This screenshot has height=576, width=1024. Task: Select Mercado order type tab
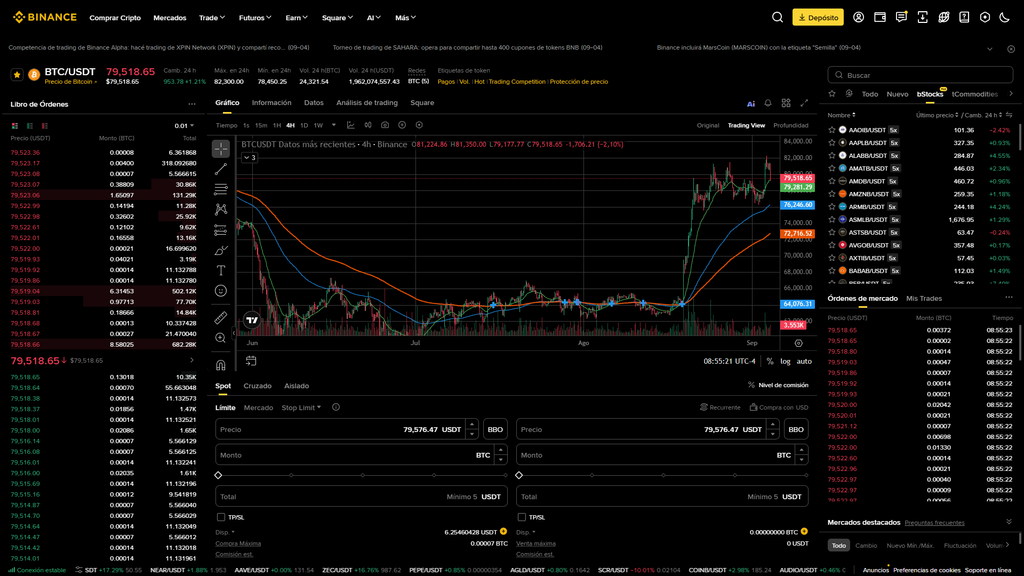coord(258,408)
